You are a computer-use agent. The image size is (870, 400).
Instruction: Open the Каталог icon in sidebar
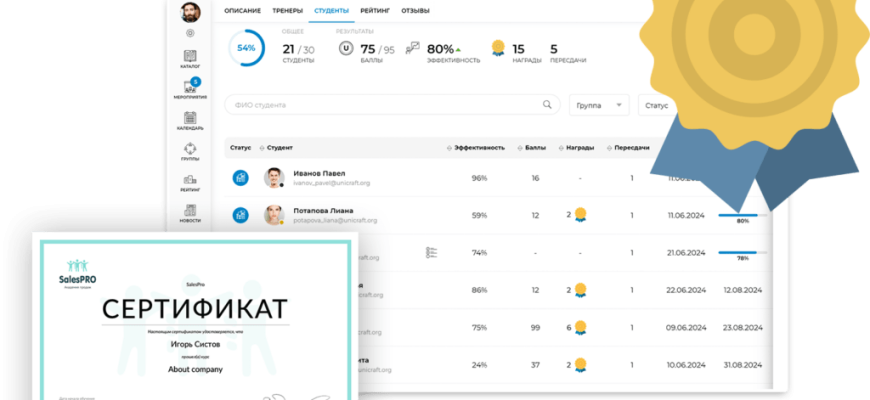[x=190, y=58]
